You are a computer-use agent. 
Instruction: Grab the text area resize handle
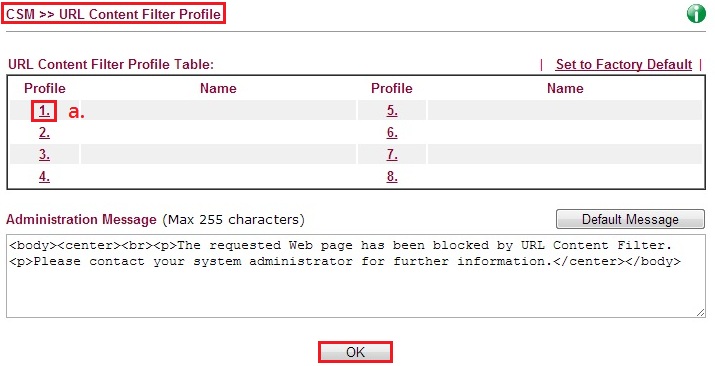pyautogui.click(x=700, y=313)
